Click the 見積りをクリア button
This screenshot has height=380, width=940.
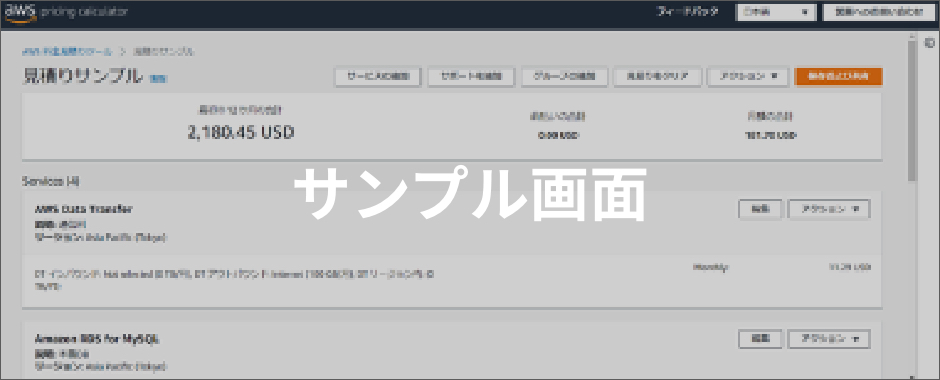click(x=657, y=77)
